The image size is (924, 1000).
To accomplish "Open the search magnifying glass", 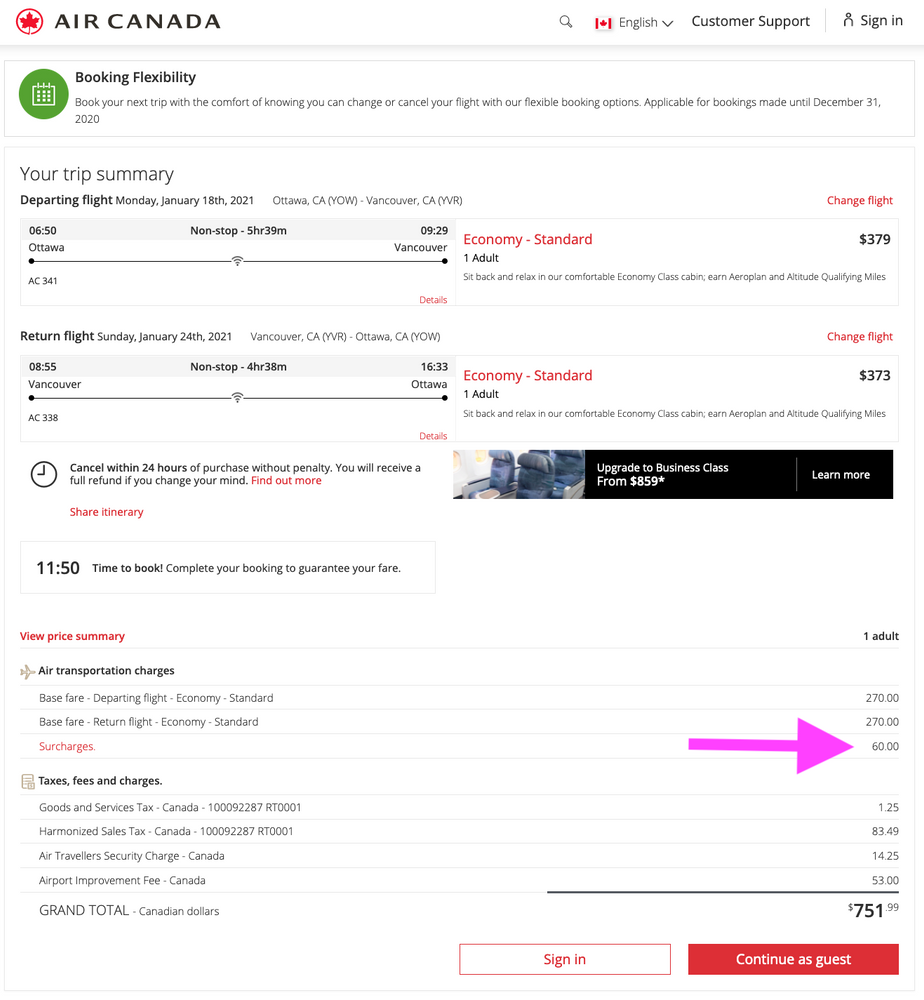I will (x=566, y=21).
